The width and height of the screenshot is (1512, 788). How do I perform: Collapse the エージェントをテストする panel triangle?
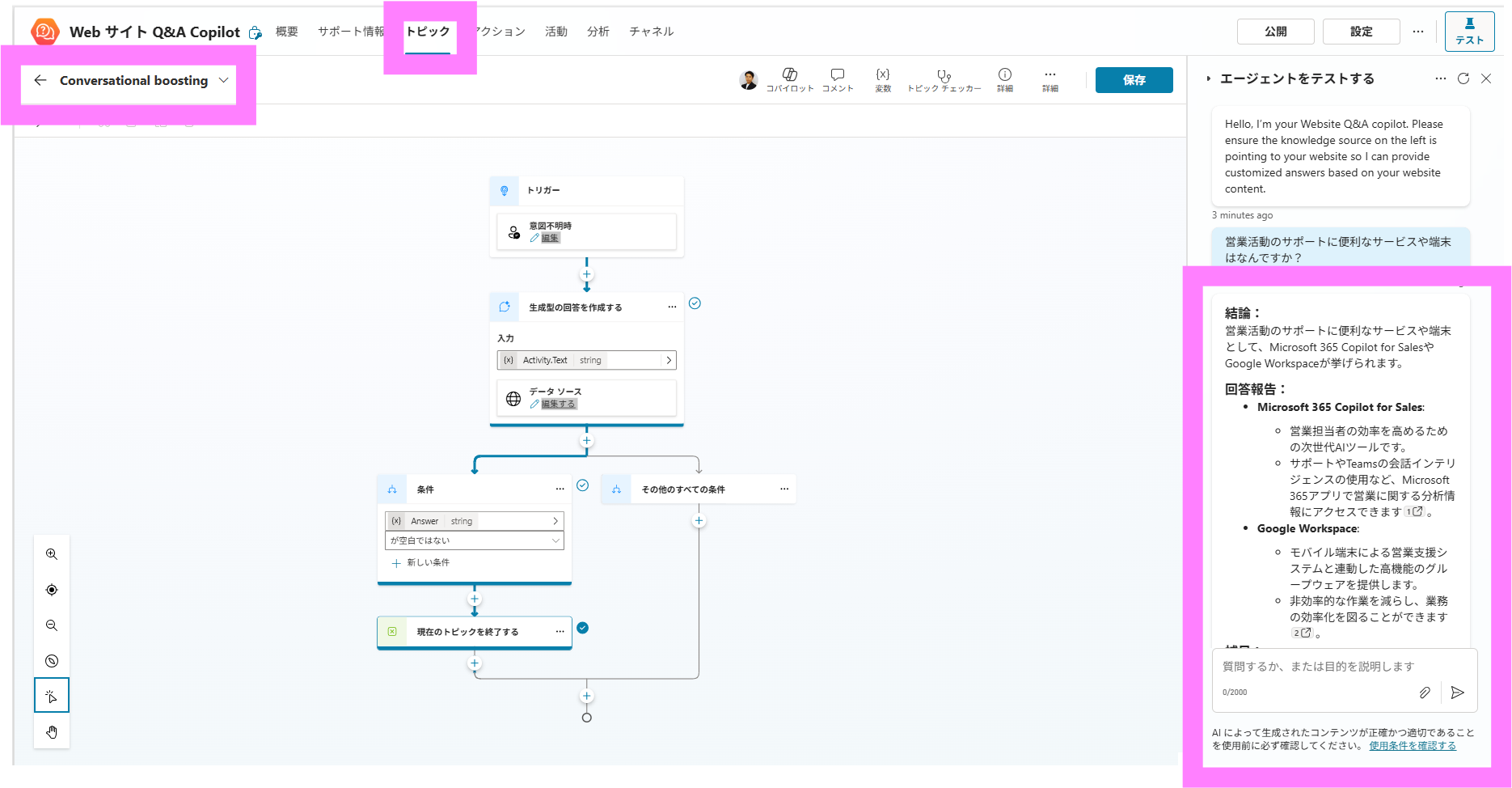(1208, 78)
